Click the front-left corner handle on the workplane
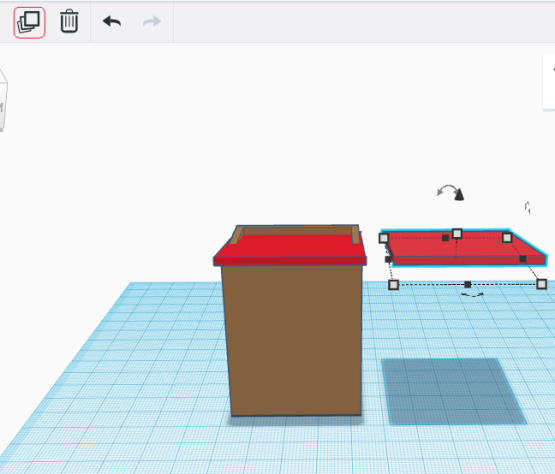Image resolution: width=555 pixels, height=474 pixels. pos(394,285)
